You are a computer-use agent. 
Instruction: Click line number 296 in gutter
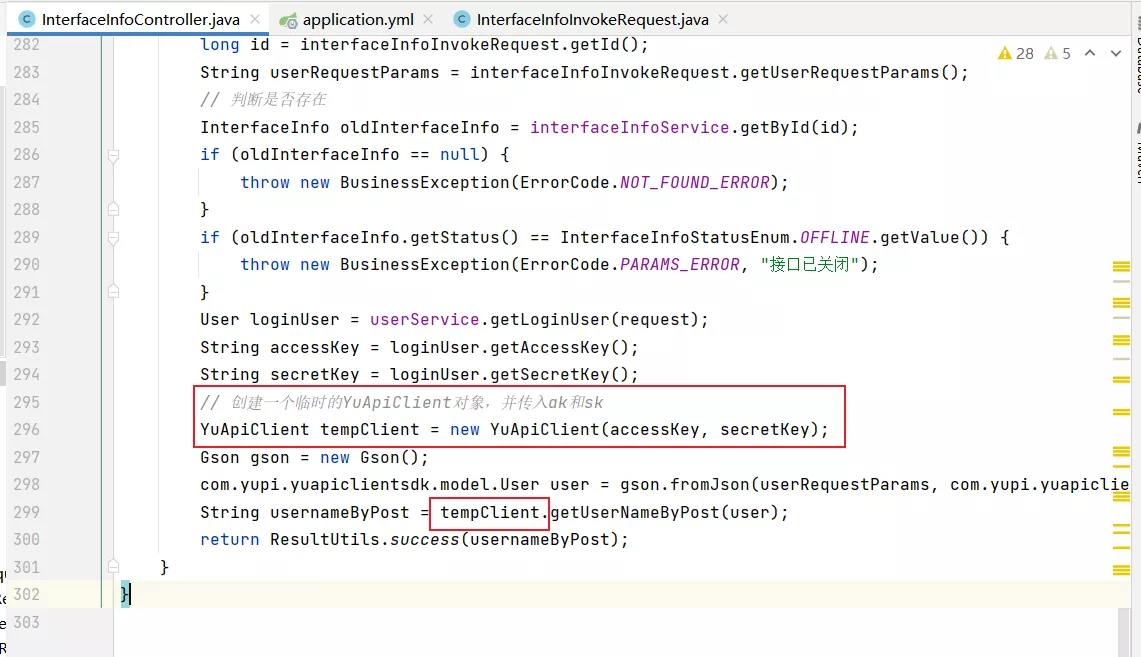(26, 429)
